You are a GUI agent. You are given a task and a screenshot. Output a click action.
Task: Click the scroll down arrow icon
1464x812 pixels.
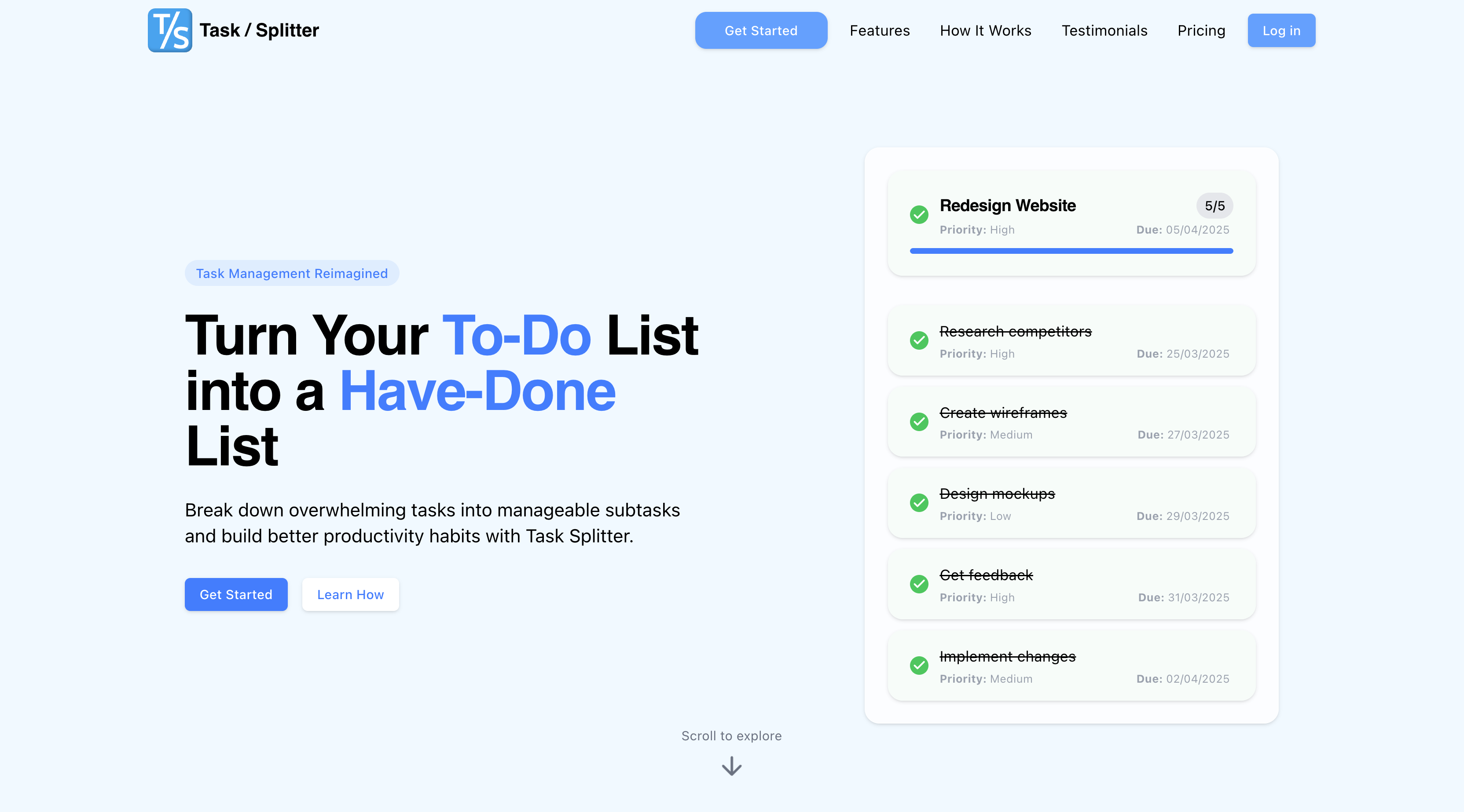tap(731, 766)
